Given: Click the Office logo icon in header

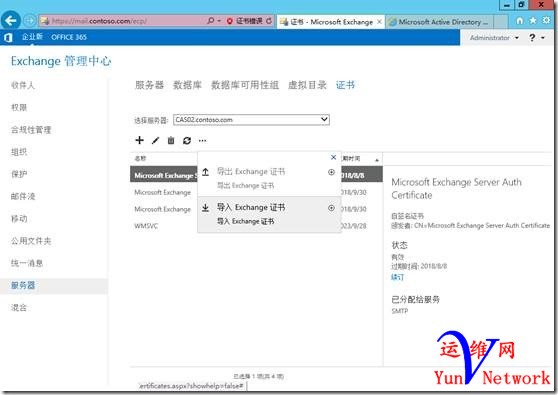Looking at the screenshot, I should (8, 37).
